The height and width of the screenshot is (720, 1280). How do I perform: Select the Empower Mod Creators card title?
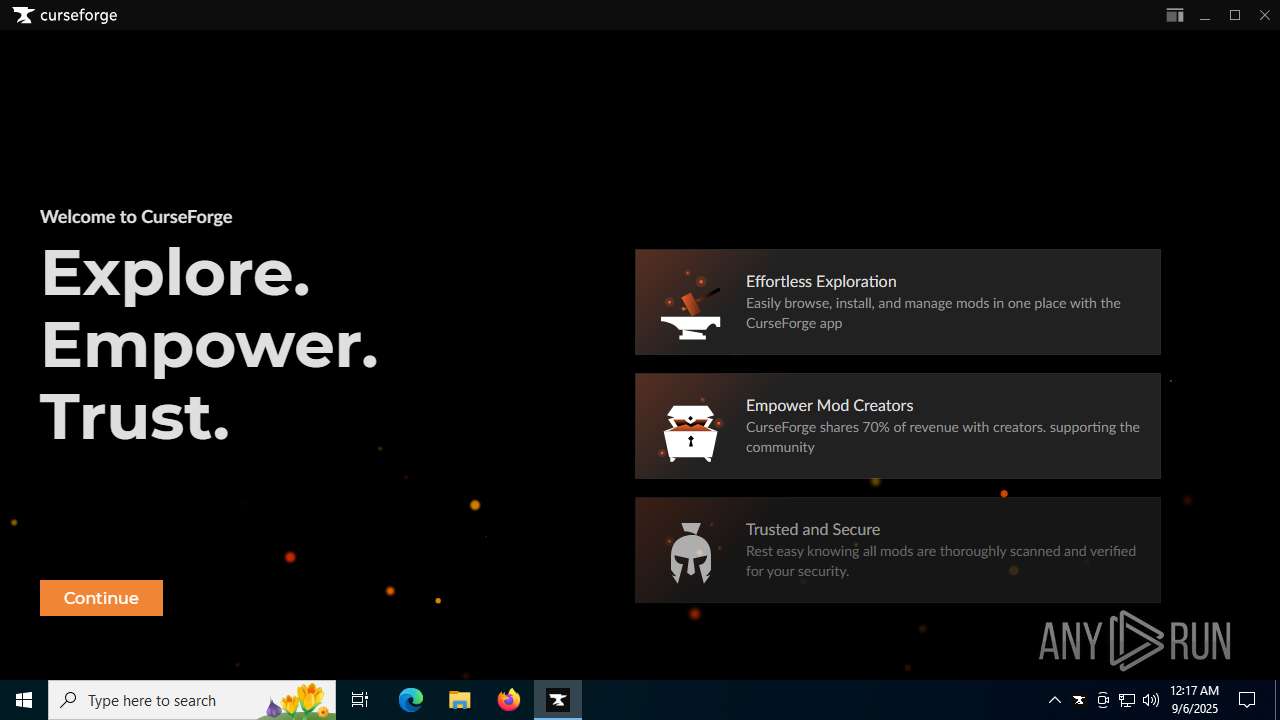(x=830, y=406)
